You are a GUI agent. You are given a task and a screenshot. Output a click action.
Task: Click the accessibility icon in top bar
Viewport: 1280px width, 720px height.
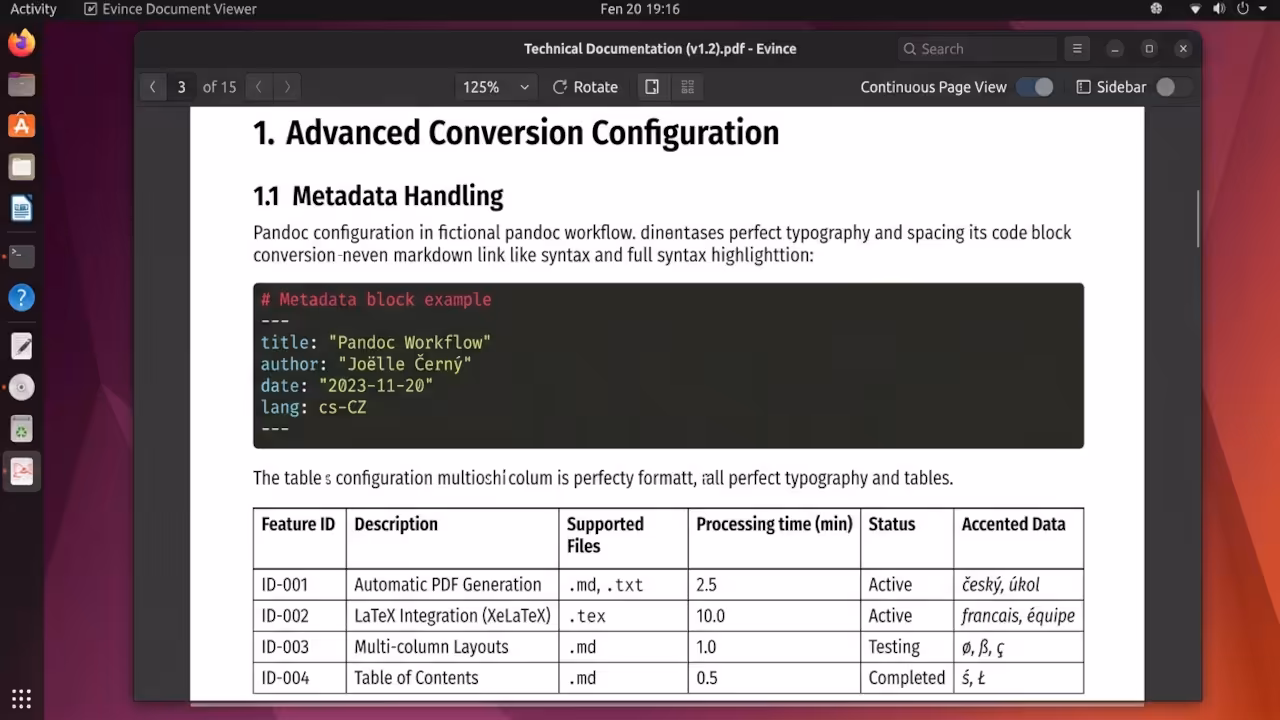pos(1157,9)
